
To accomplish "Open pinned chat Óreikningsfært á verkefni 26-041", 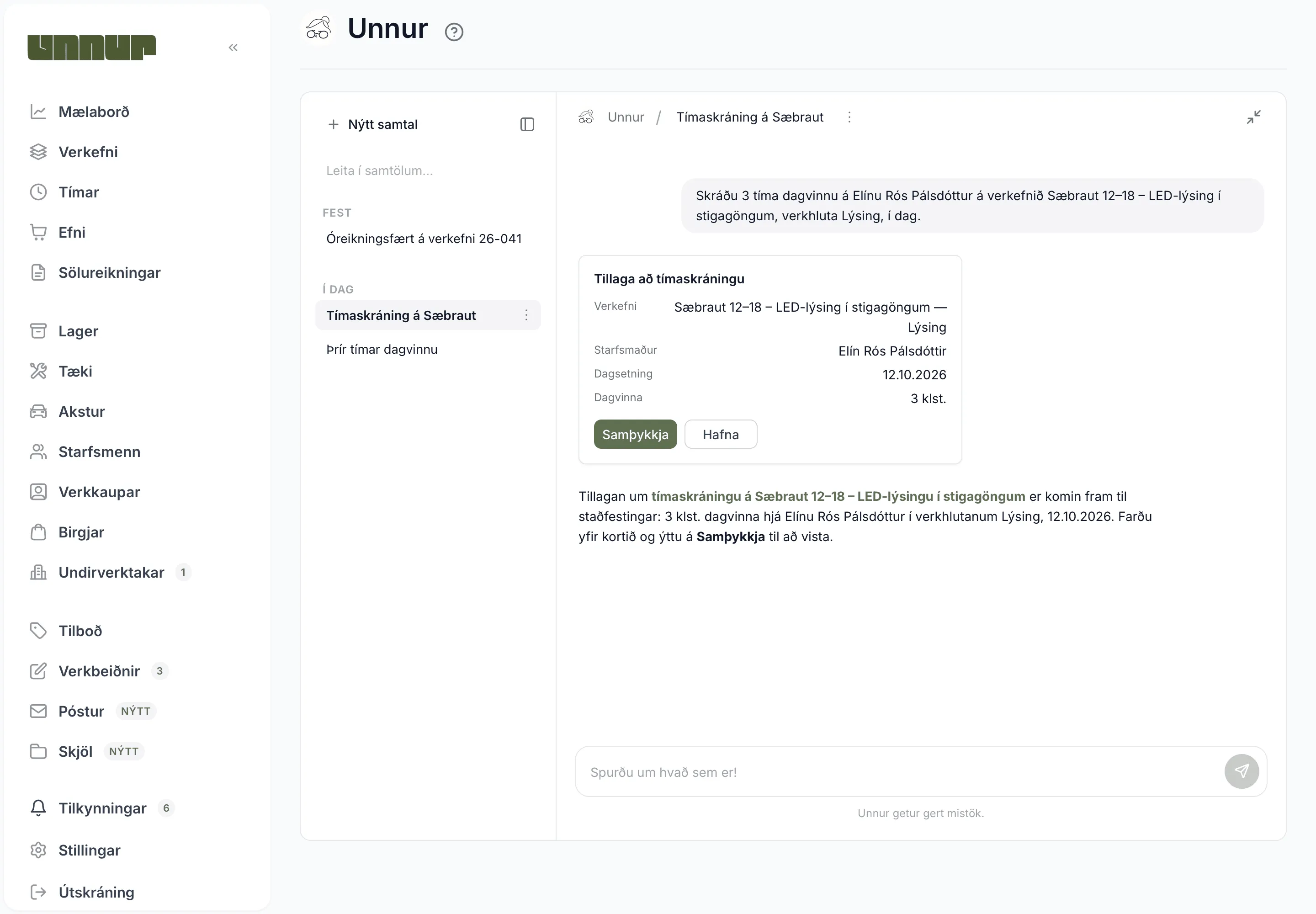I will point(425,239).
